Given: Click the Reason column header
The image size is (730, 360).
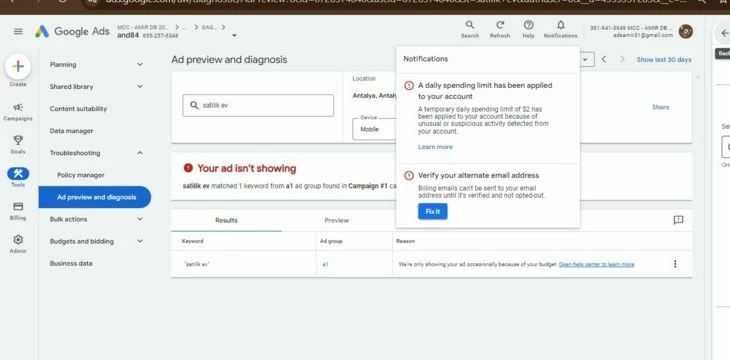Looking at the screenshot, I should [405, 241].
